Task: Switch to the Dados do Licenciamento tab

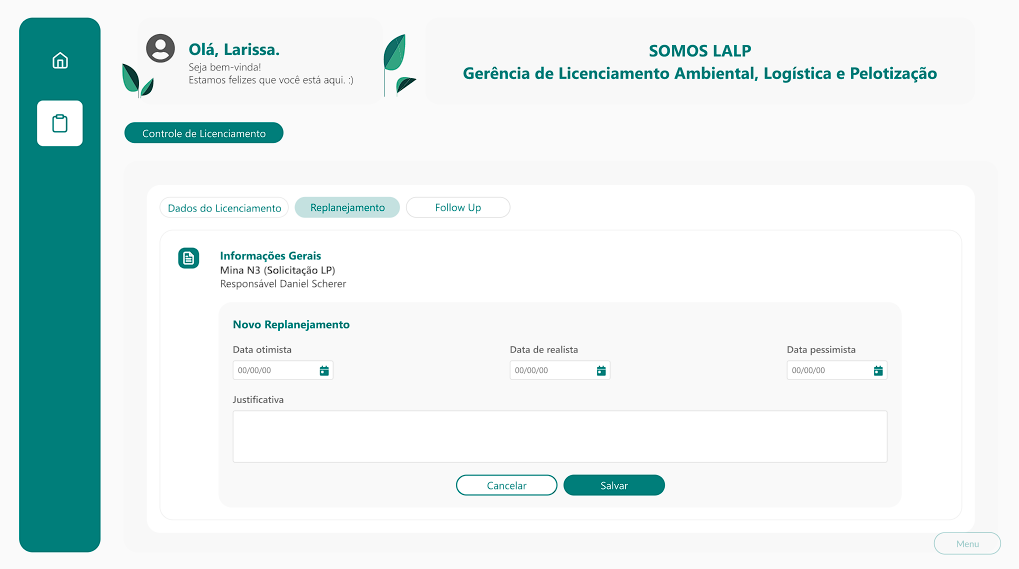Action: click(x=224, y=208)
